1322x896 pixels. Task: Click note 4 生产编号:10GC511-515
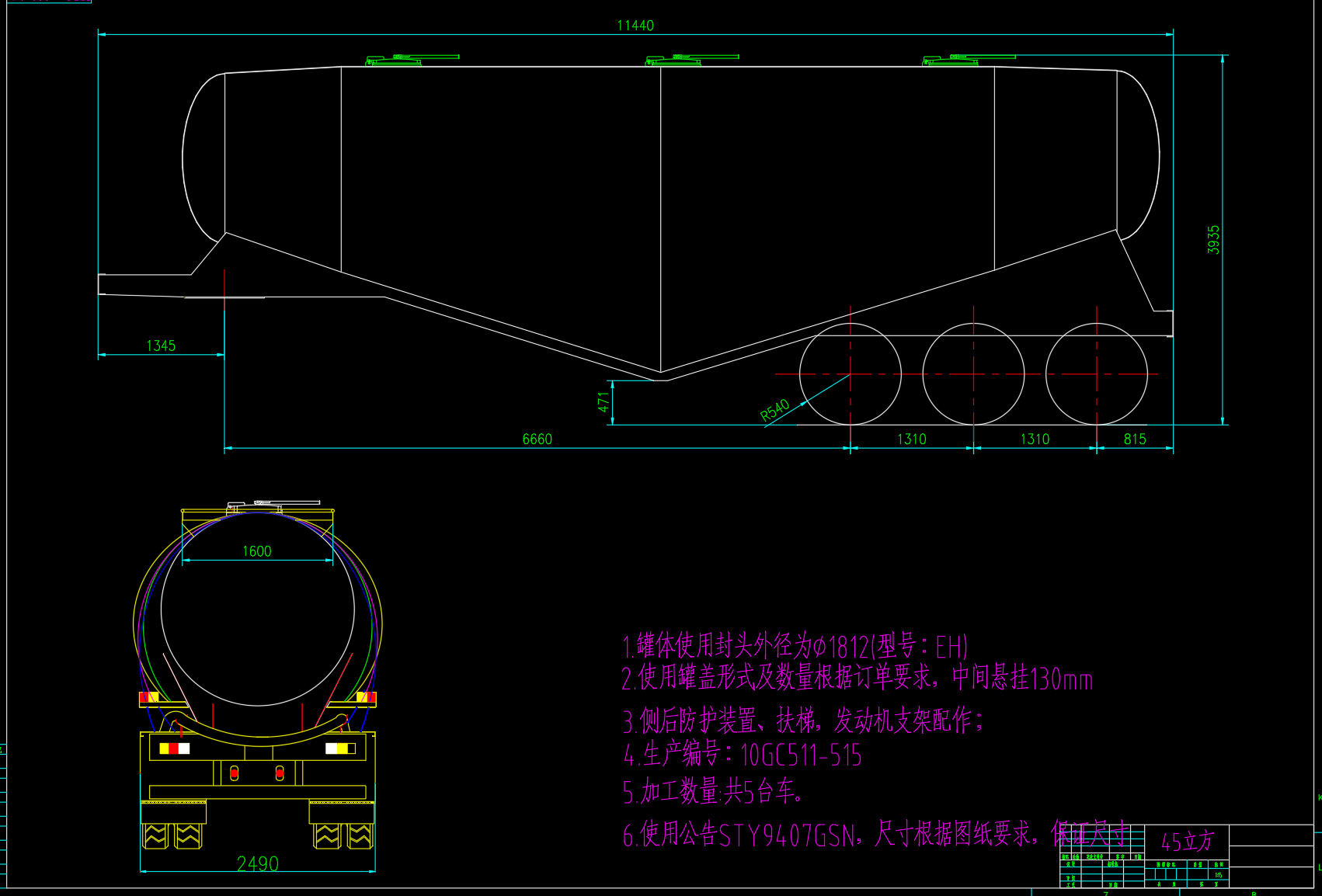[x=743, y=755]
